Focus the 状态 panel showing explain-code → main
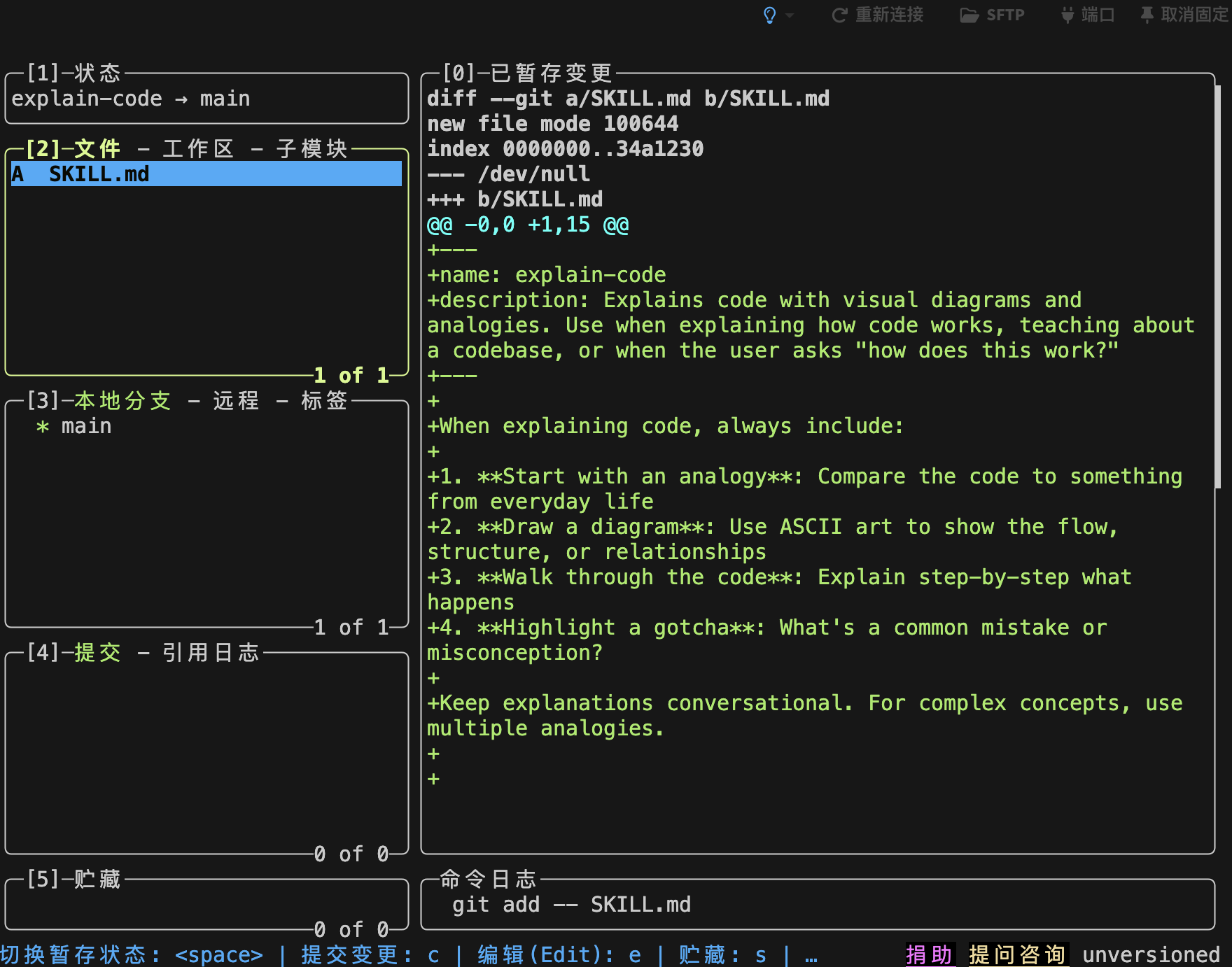1232x967 pixels. click(x=206, y=99)
